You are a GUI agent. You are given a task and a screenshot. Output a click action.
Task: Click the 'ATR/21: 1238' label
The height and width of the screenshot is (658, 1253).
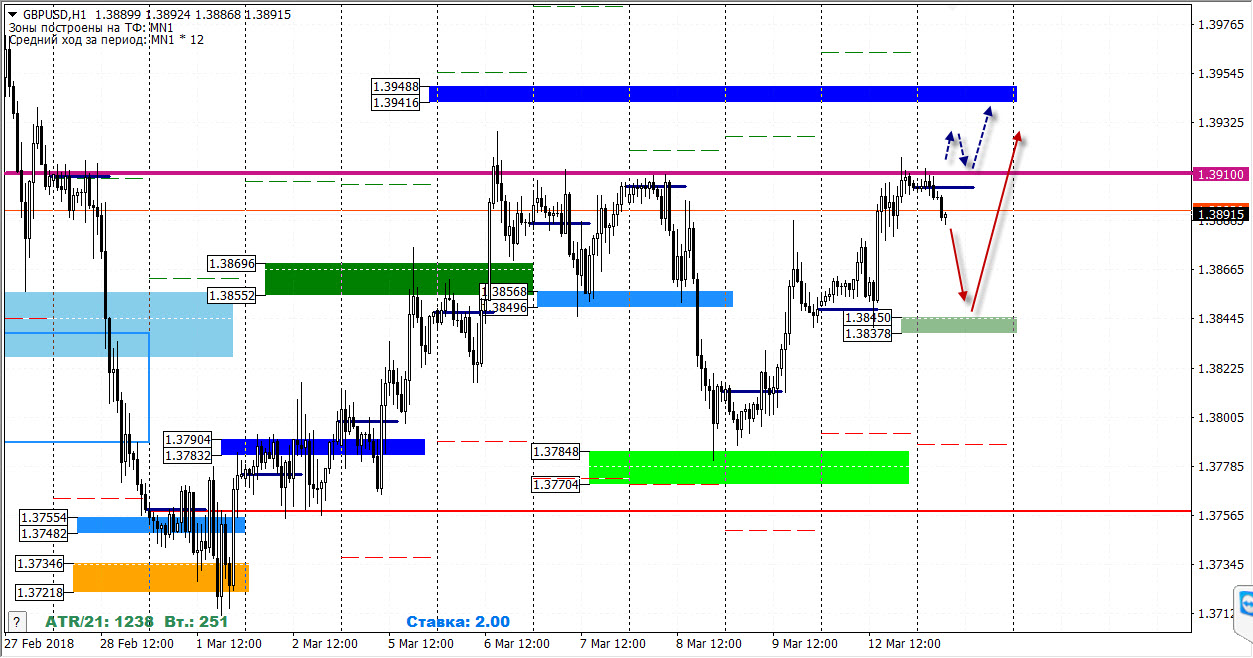(100, 622)
